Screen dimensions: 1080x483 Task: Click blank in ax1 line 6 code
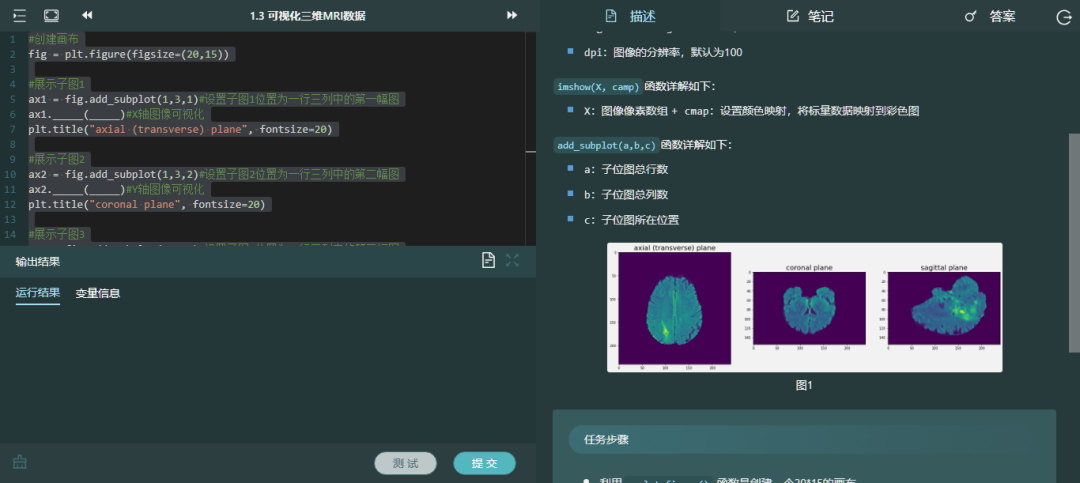click(x=87, y=114)
